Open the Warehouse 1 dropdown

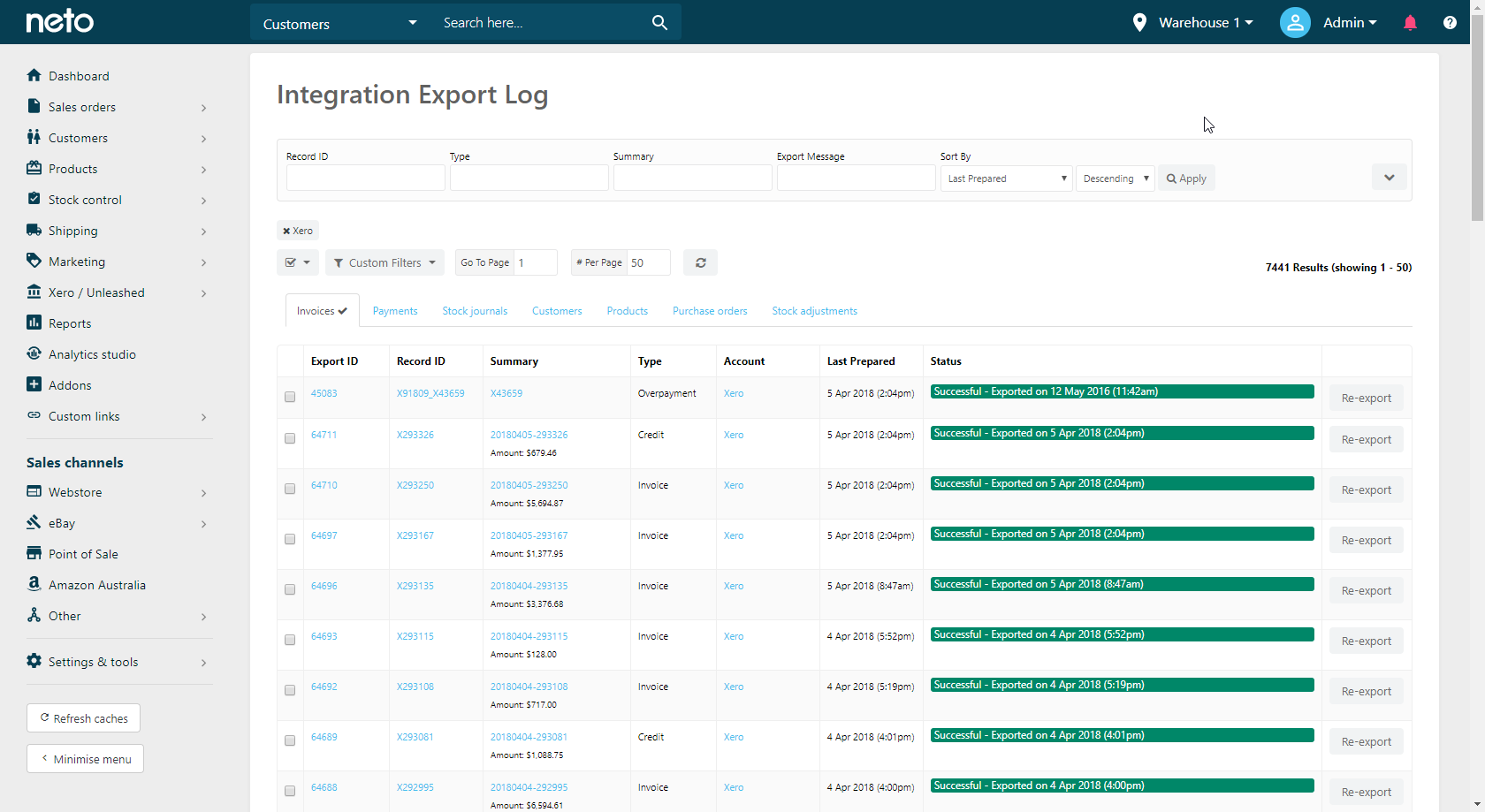(x=1206, y=22)
